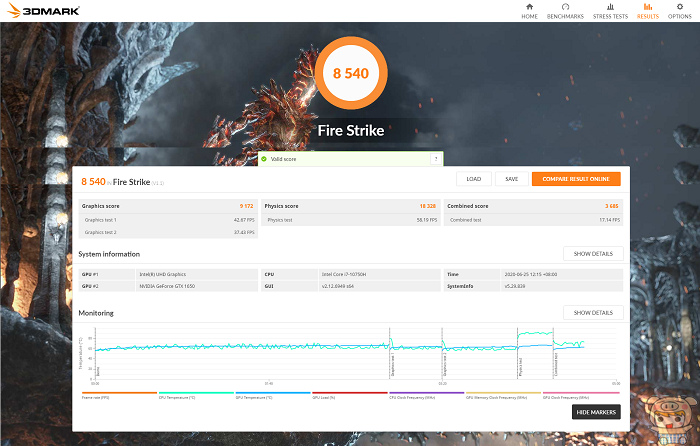This screenshot has width=700, height=446.
Task: Open the Benchmarks section icon
Action: [565, 11]
